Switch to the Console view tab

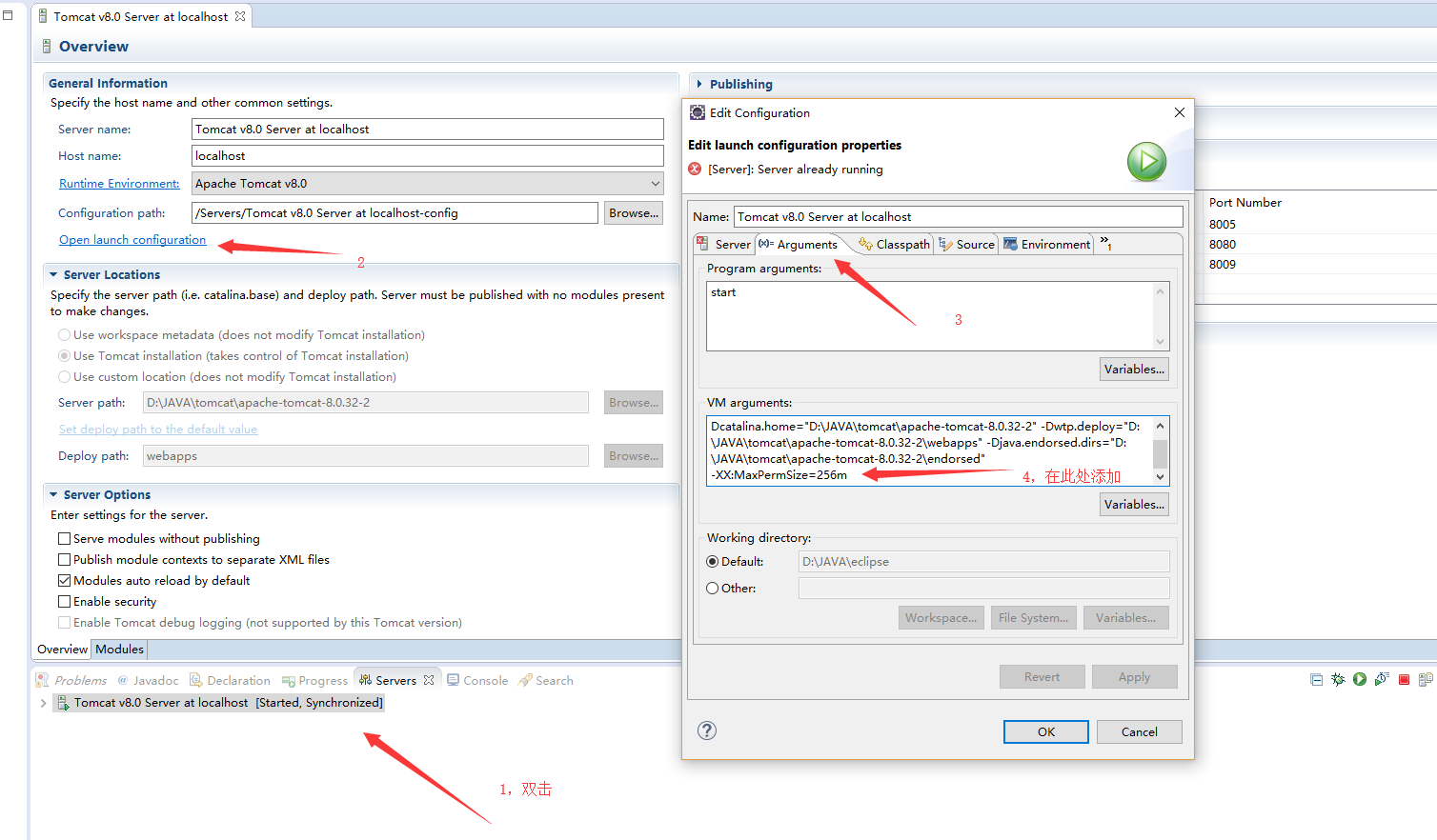(477, 680)
